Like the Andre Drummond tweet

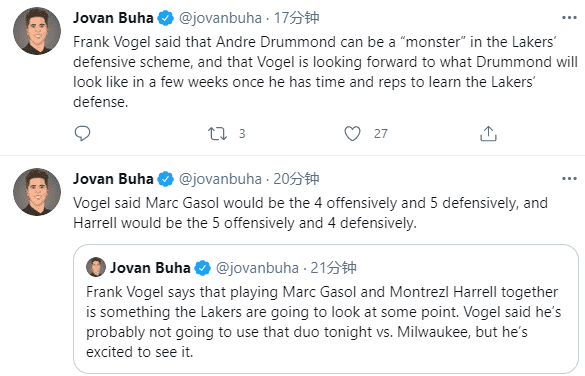tap(352, 133)
